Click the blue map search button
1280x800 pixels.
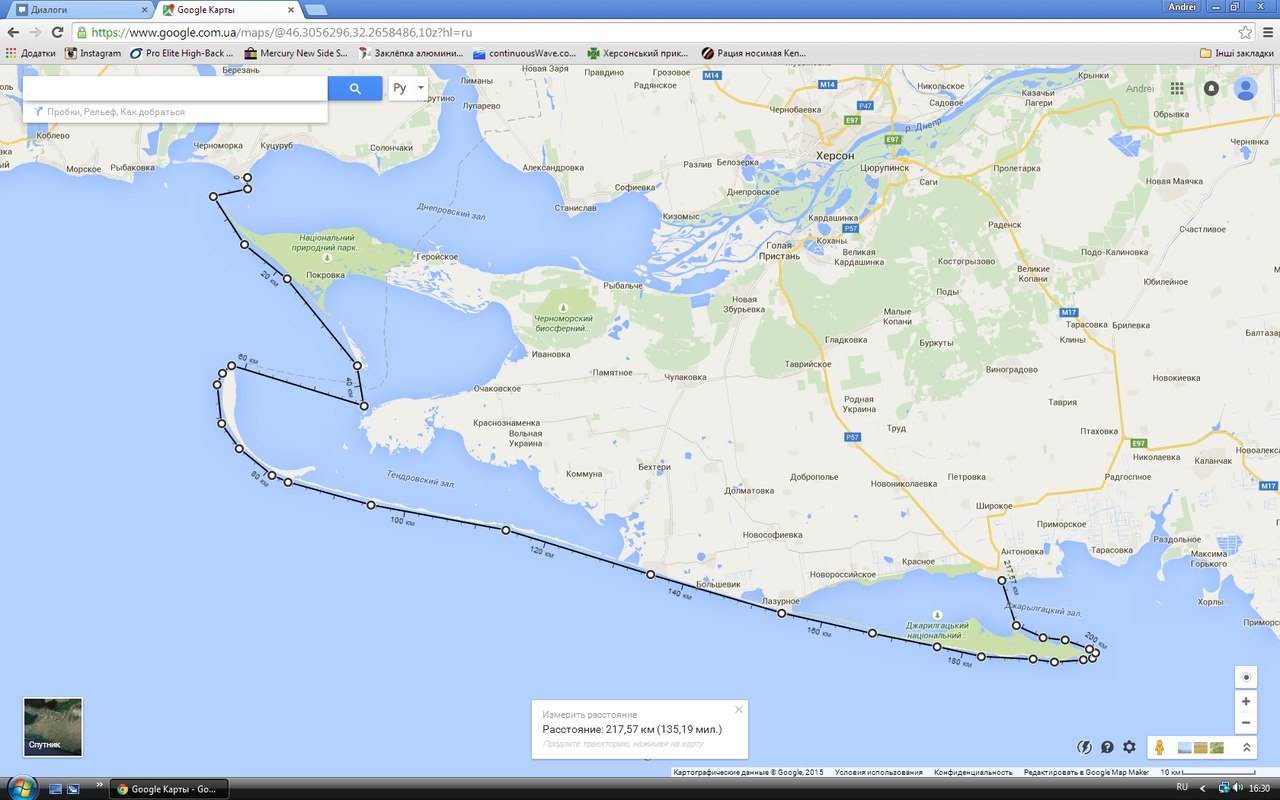click(x=355, y=88)
